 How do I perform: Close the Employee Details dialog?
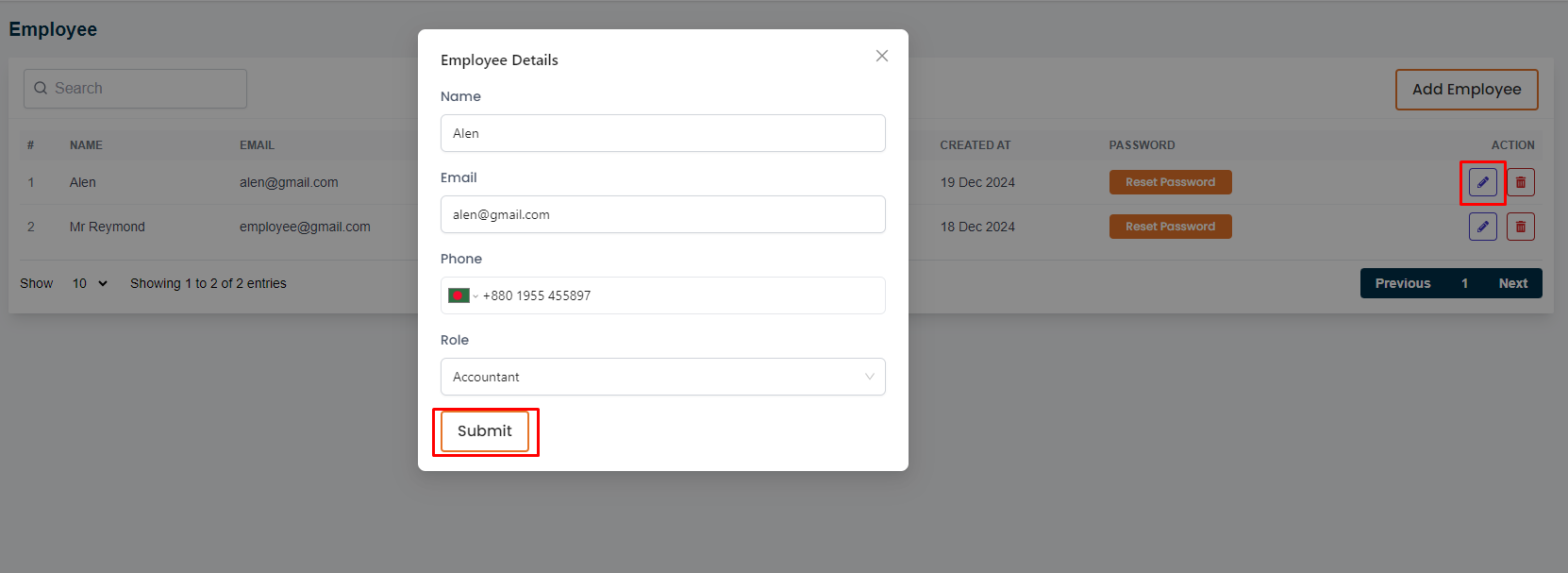point(881,56)
